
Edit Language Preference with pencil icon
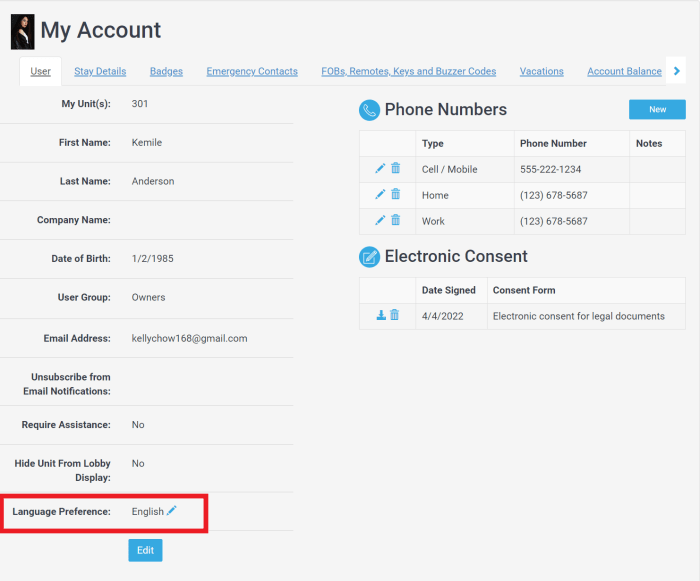pyautogui.click(x=172, y=511)
